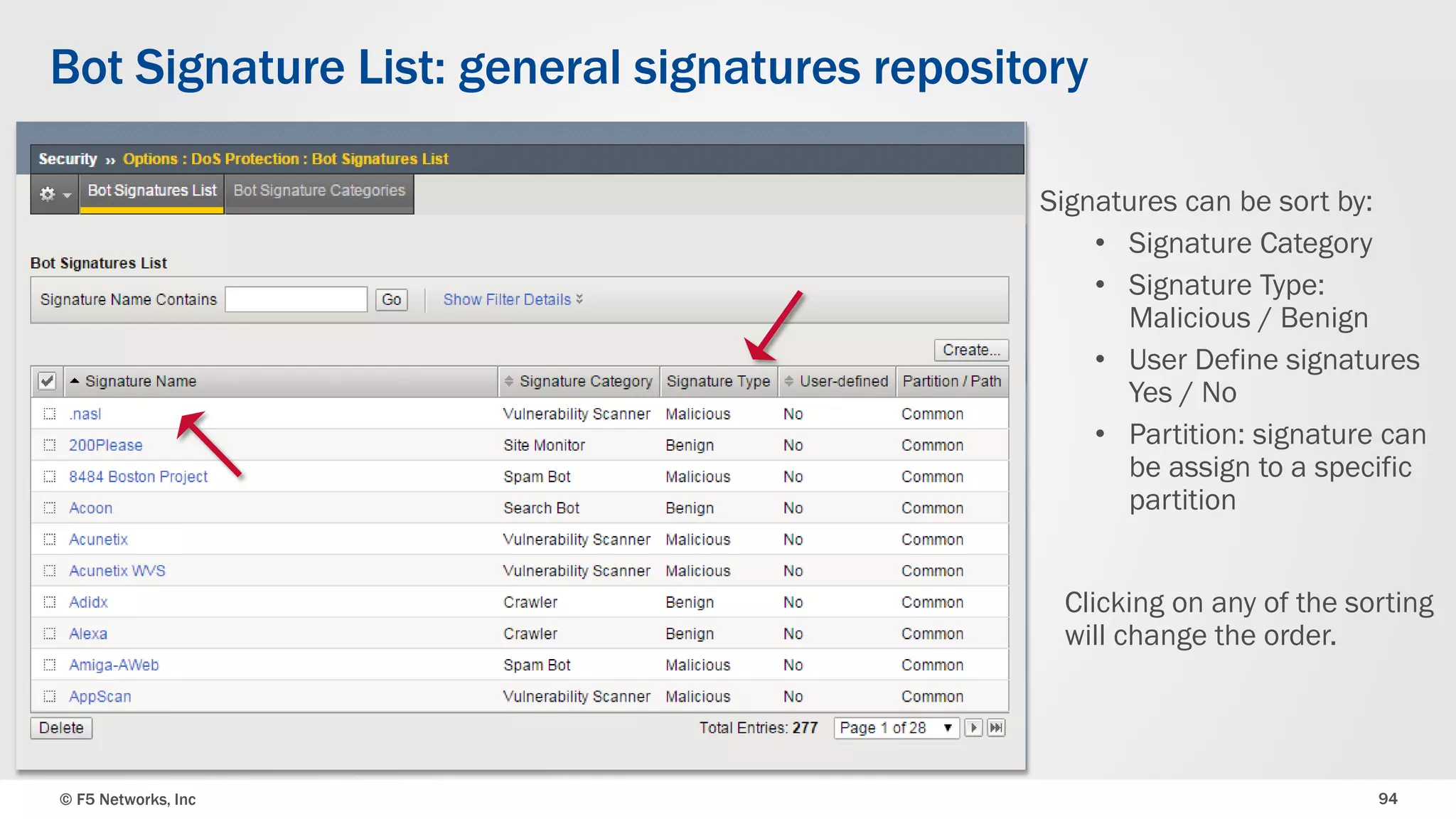Open the Adidx signature link
This screenshot has height=819, width=1456.
click(89, 602)
